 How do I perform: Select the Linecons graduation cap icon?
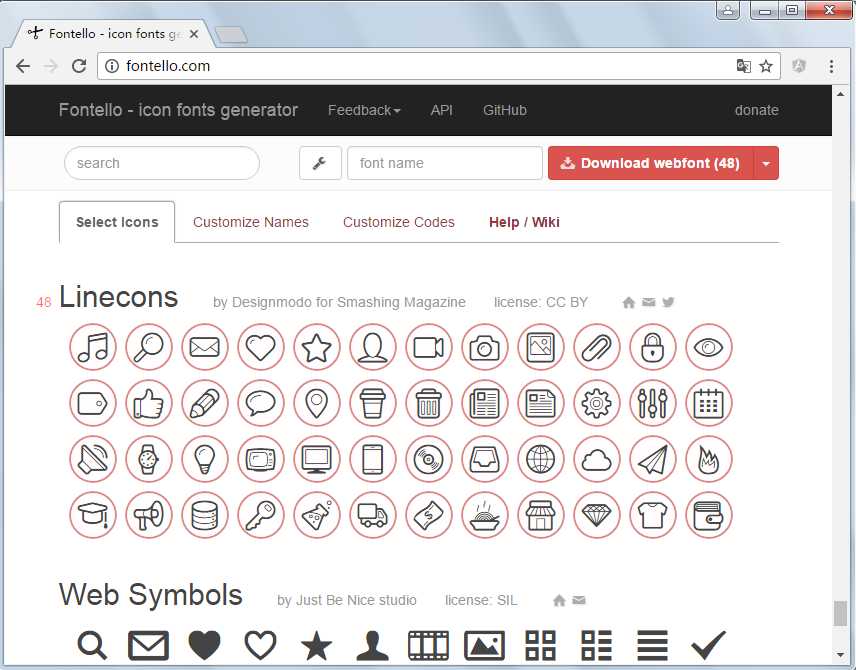pyautogui.click(x=93, y=515)
